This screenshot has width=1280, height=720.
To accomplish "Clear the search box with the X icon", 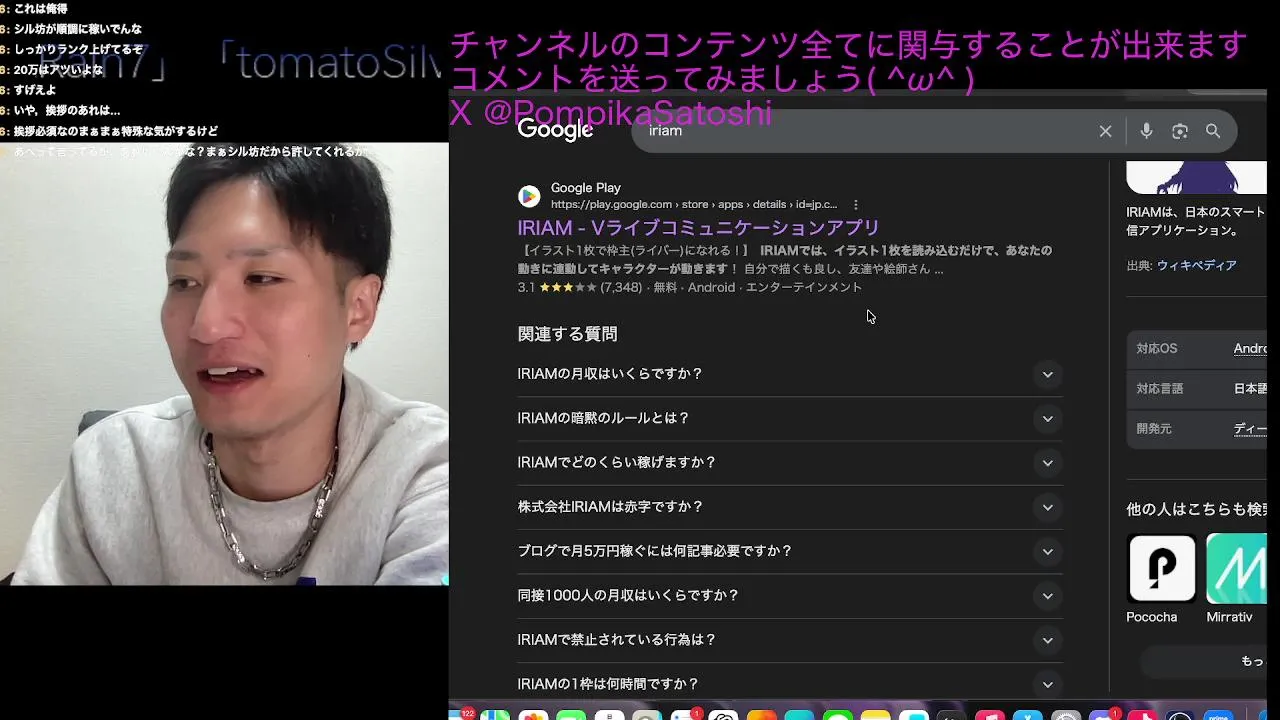I will [x=1105, y=131].
